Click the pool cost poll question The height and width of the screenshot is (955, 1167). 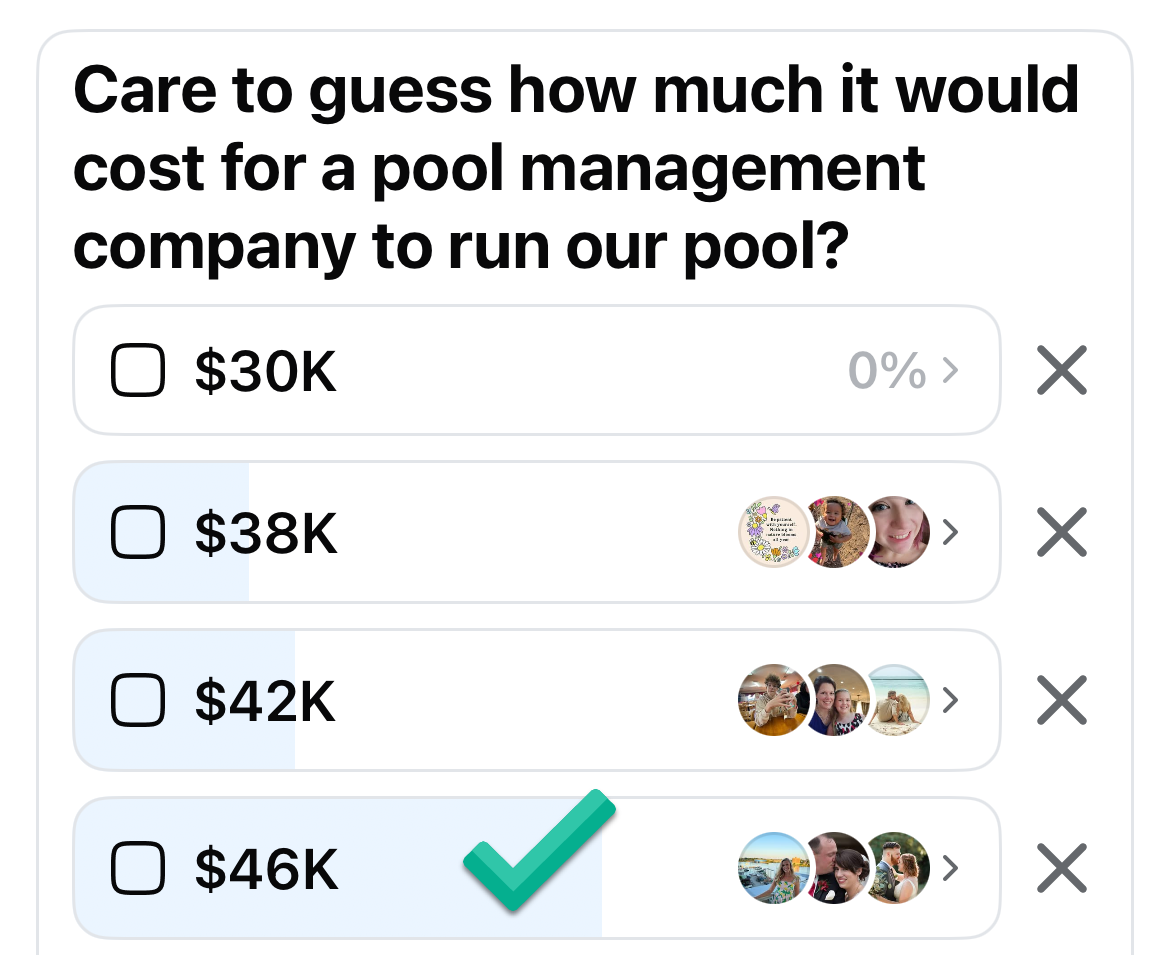tap(576, 167)
